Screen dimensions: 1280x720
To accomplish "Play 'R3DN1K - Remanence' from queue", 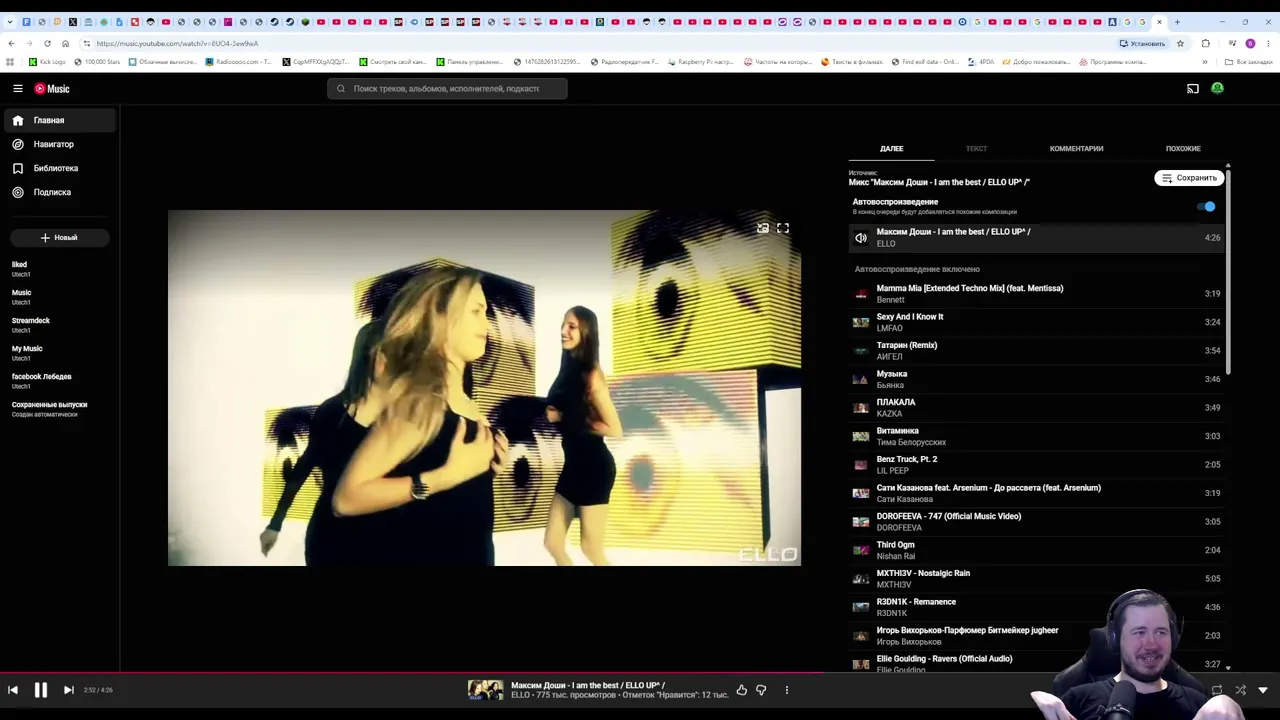I will (1036, 607).
